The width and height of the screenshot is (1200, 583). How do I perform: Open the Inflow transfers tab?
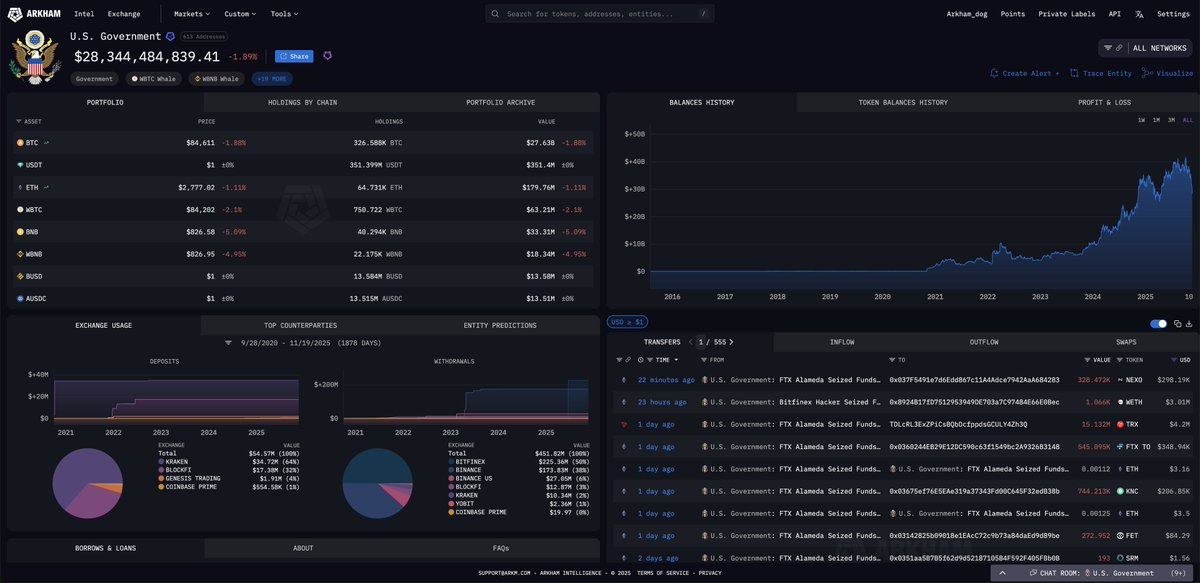tap(842, 342)
